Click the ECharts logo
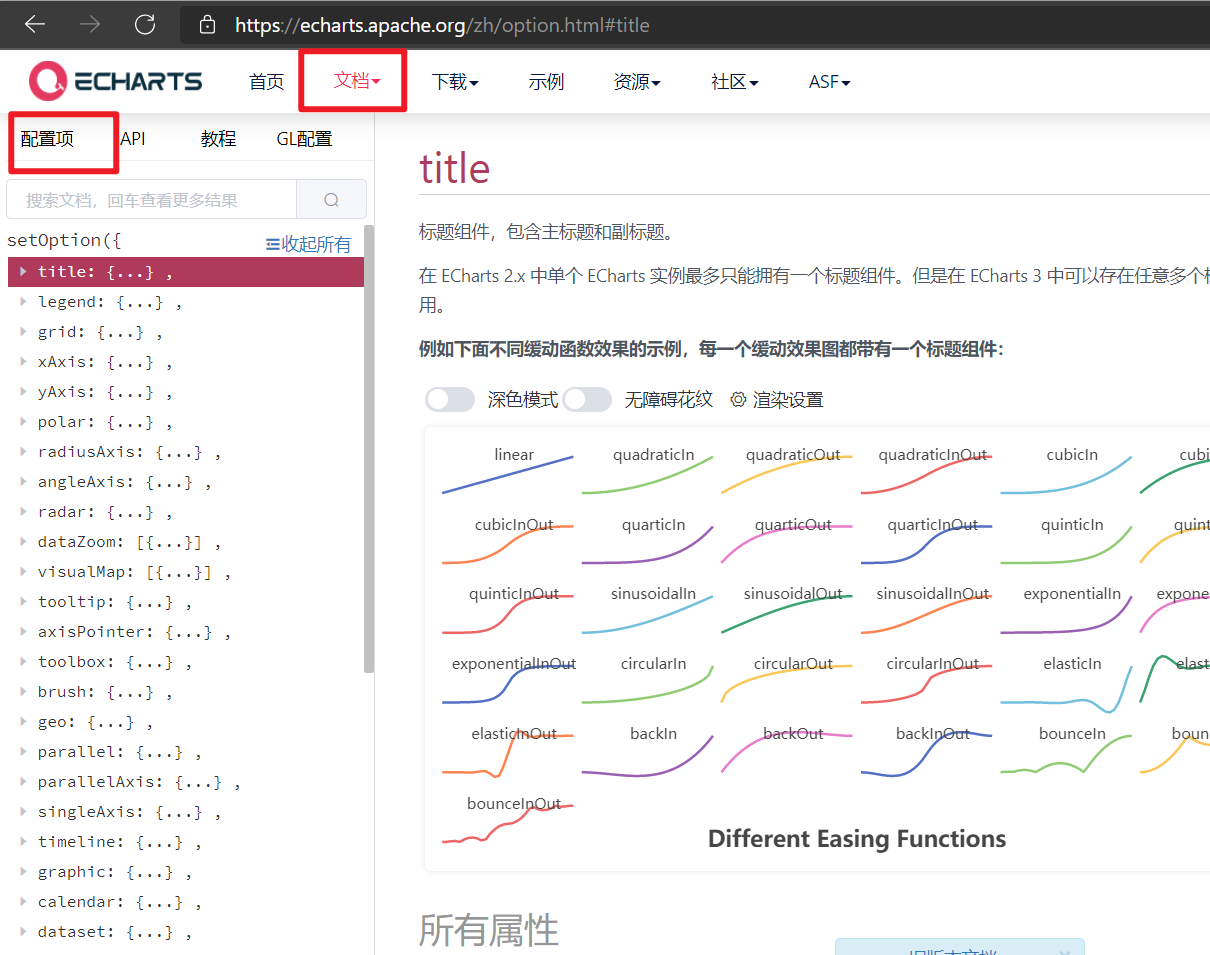The height and width of the screenshot is (955, 1210). (x=115, y=81)
